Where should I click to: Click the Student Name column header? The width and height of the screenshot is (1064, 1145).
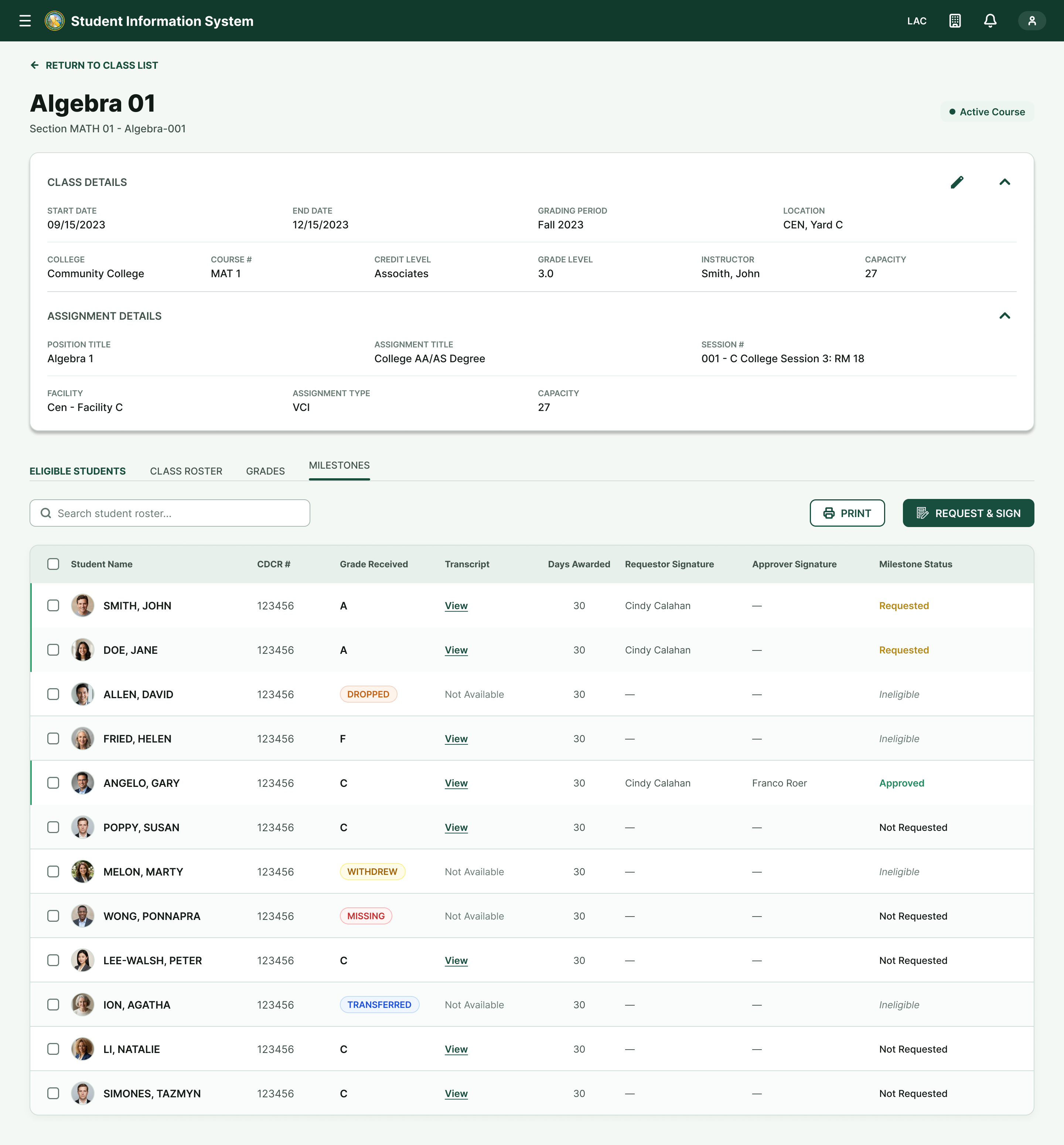(x=101, y=564)
